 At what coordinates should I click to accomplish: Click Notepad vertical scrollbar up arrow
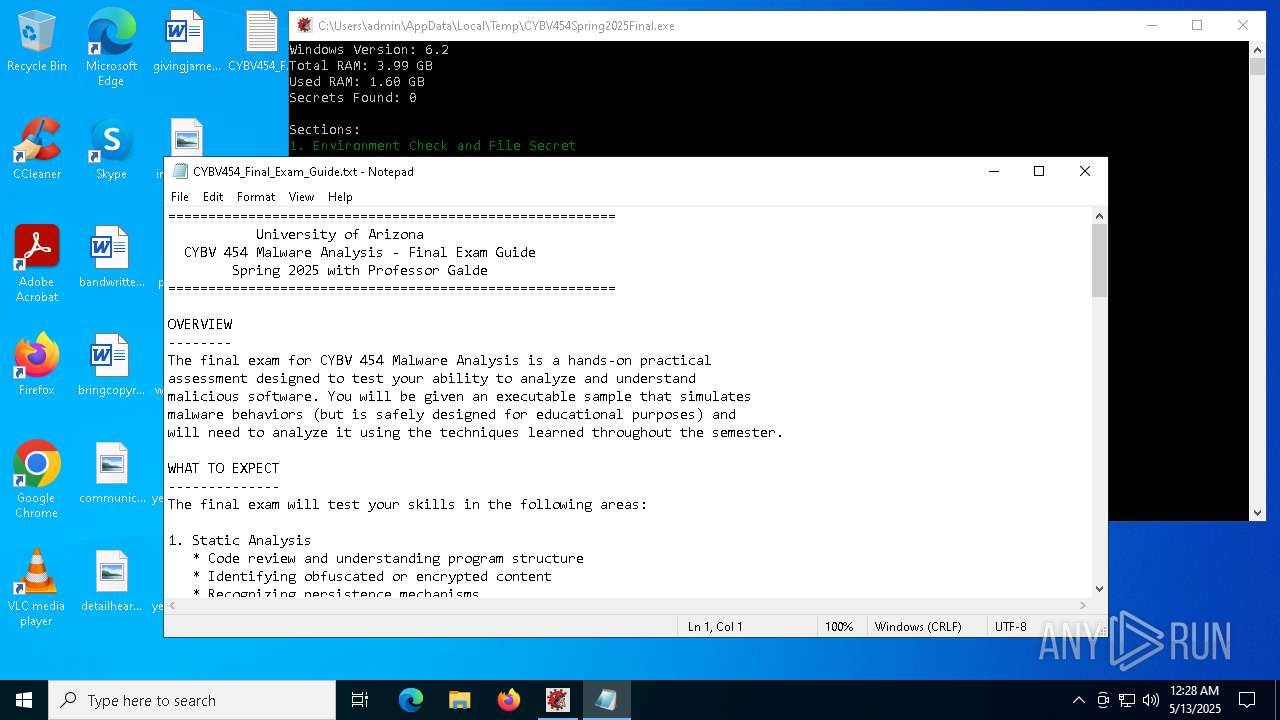[x=1099, y=216]
